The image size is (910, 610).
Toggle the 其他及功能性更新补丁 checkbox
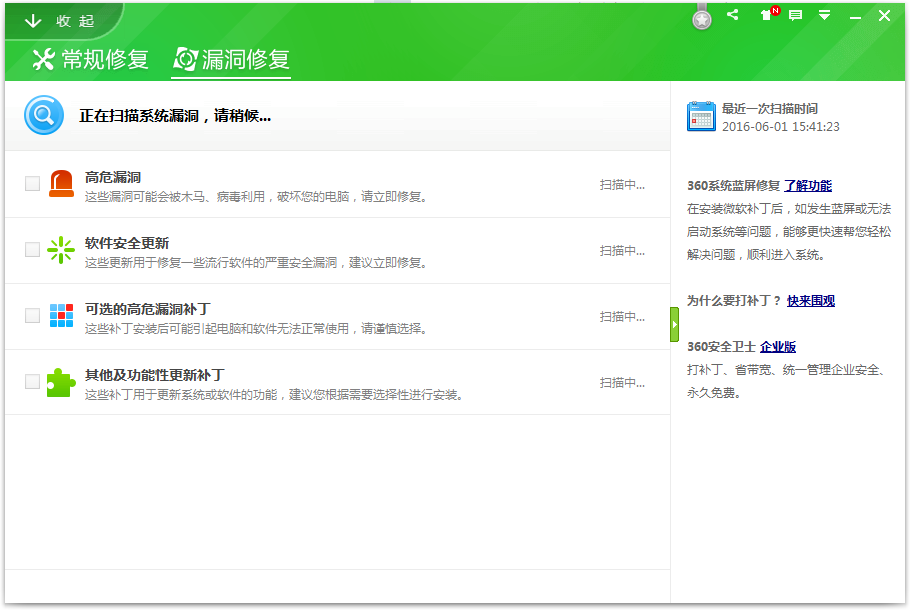pyautogui.click(x=32, y=382)
